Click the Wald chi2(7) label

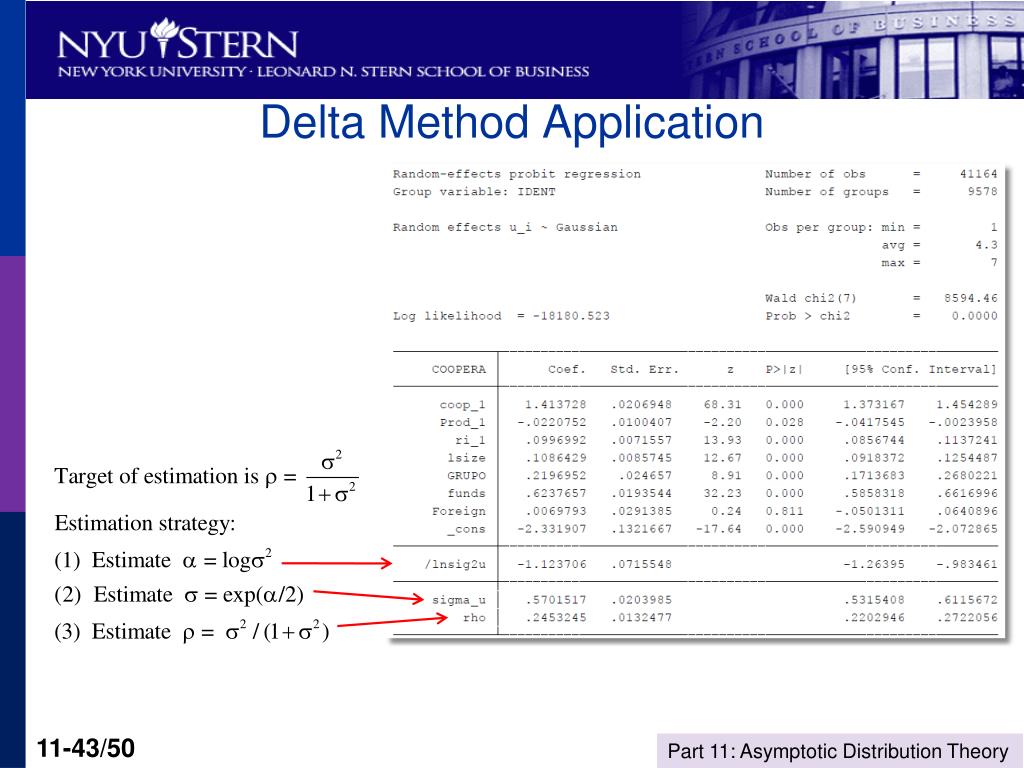click(x=810, y=298)
